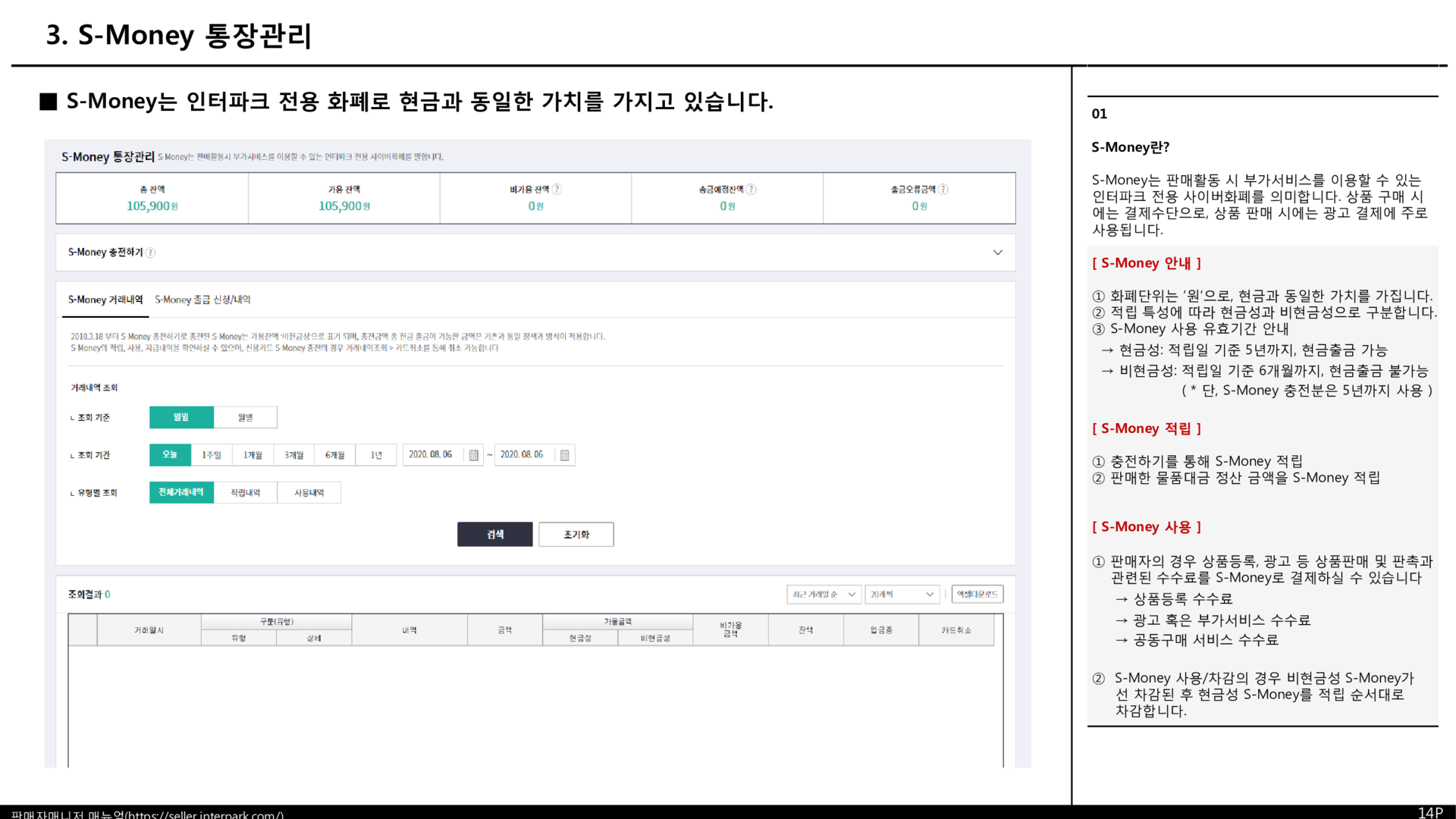1456x819 pixels.
Task: Click the 카드취소 column header
Action: pyautogui.click(x=956, y=630)
